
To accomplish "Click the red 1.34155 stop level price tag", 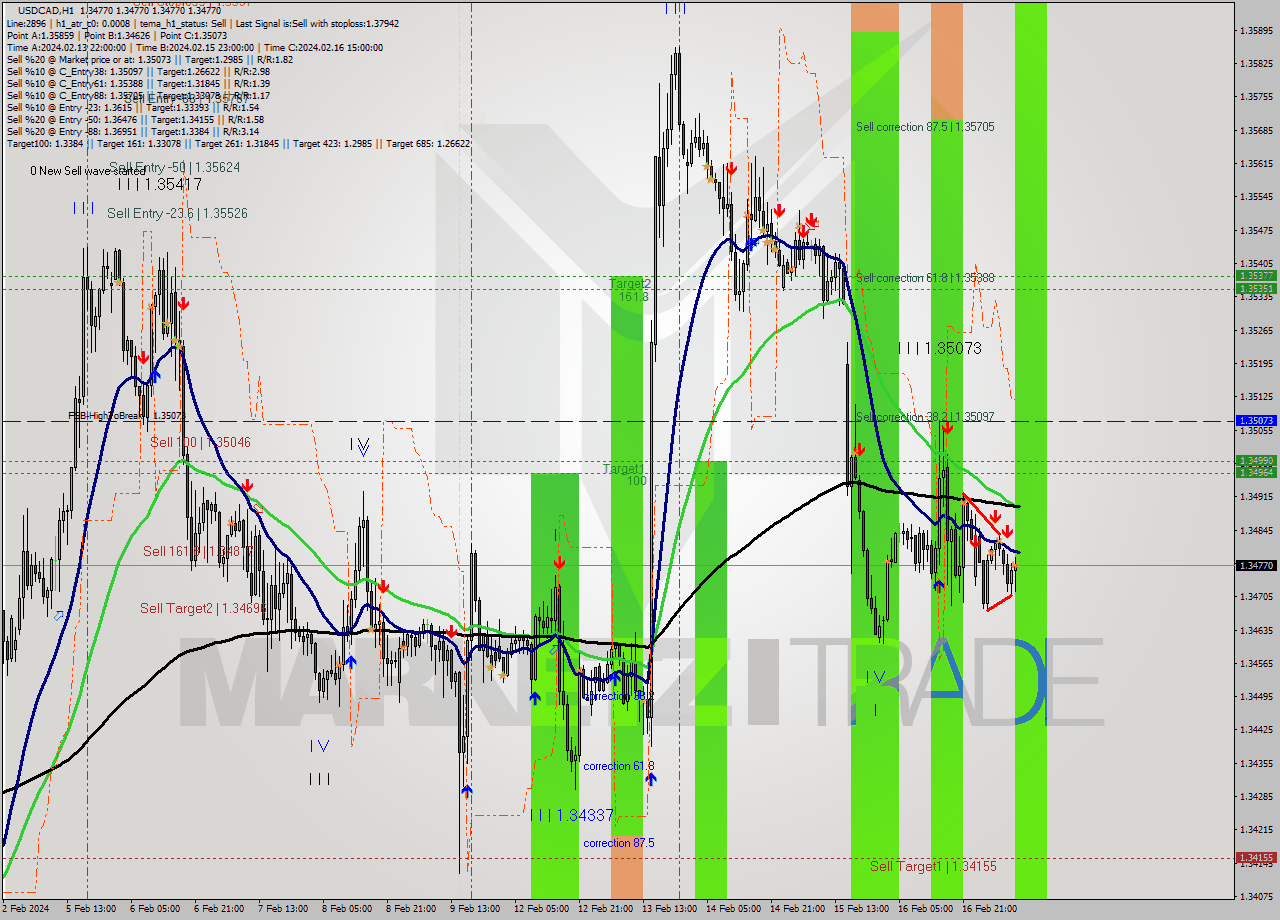I will click(1254, 856).
